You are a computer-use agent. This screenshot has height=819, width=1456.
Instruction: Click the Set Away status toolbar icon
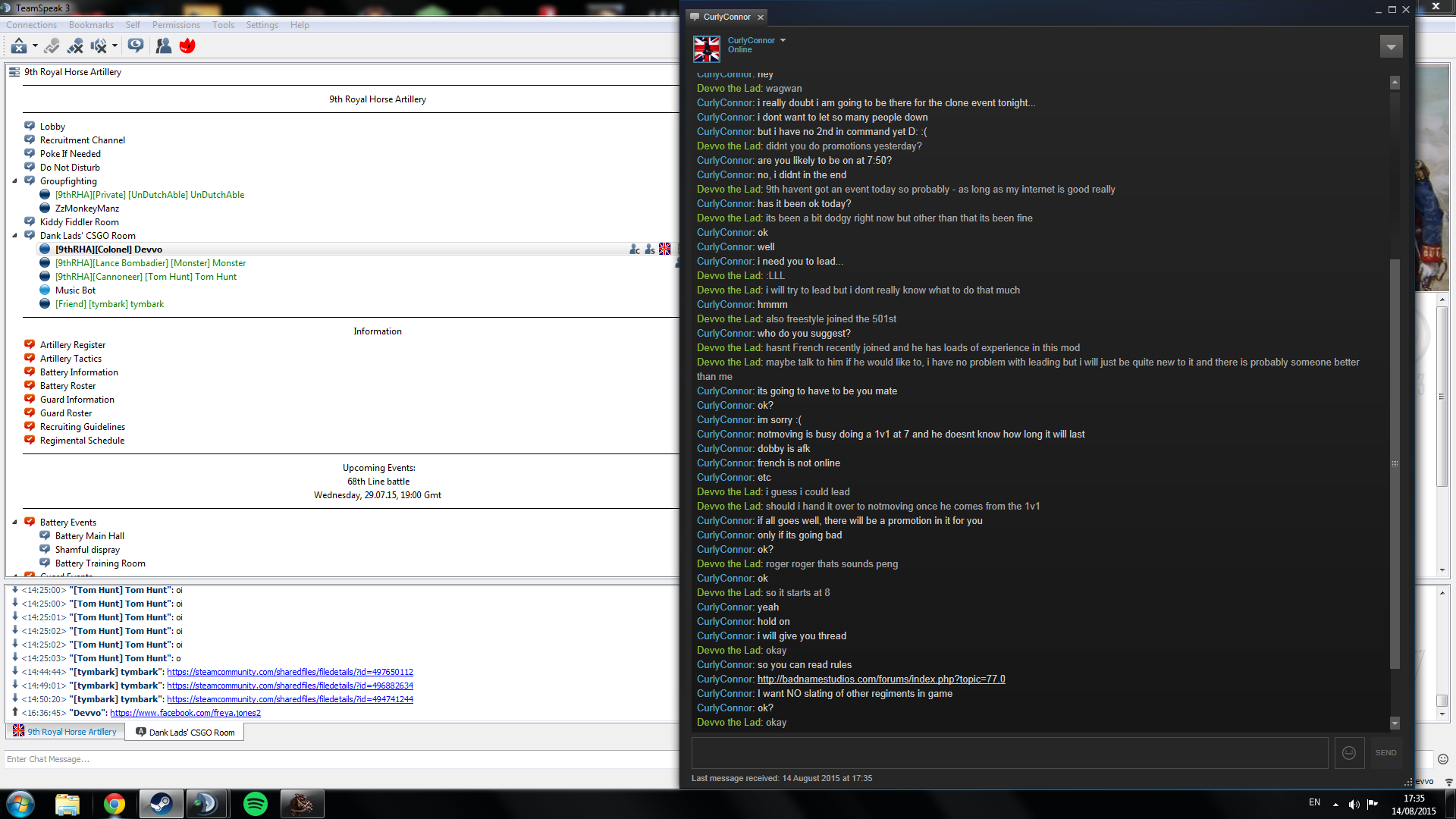coord(19,46)
